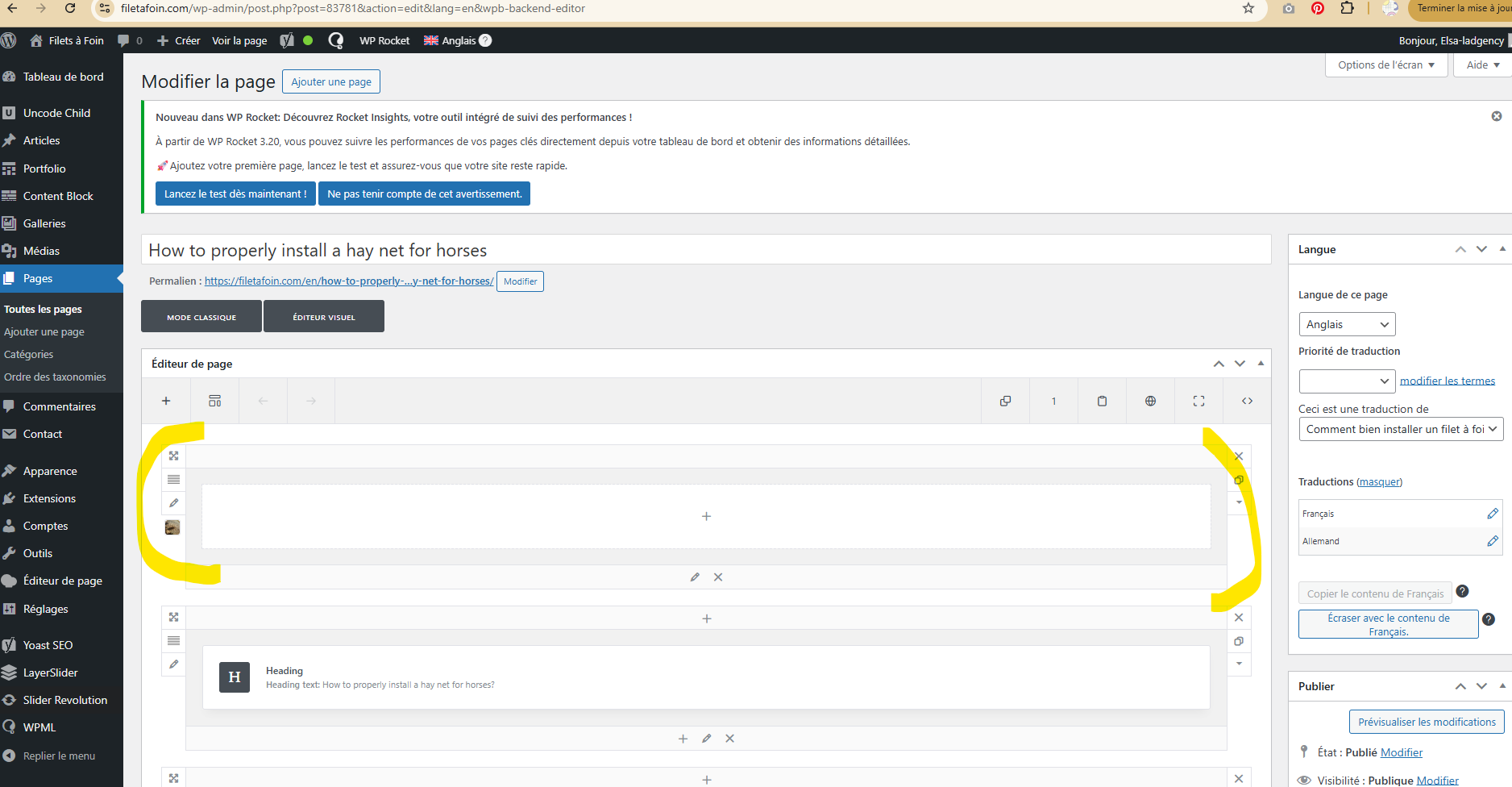The width and height of the screenshot is (1512, 787).
Task: Prepend an element above the Heading element
Action: [x=707, y=618]
